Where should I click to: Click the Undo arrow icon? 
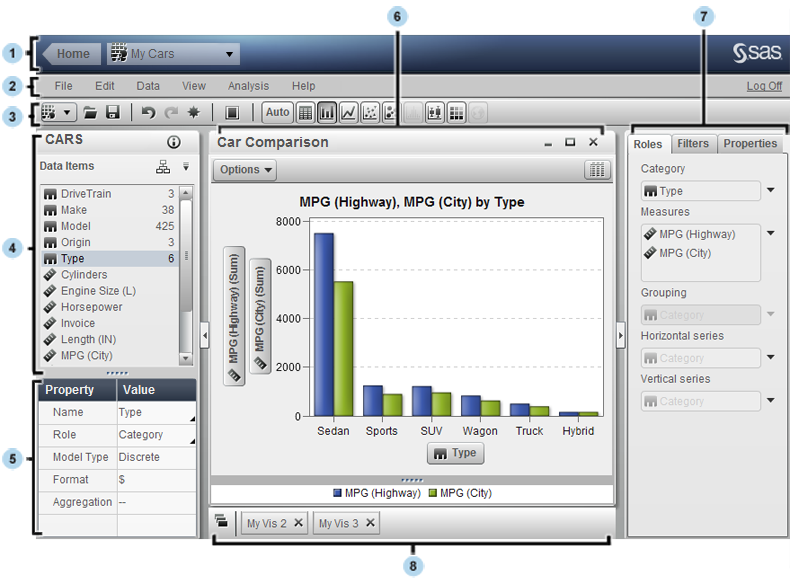tap(148, 113)
